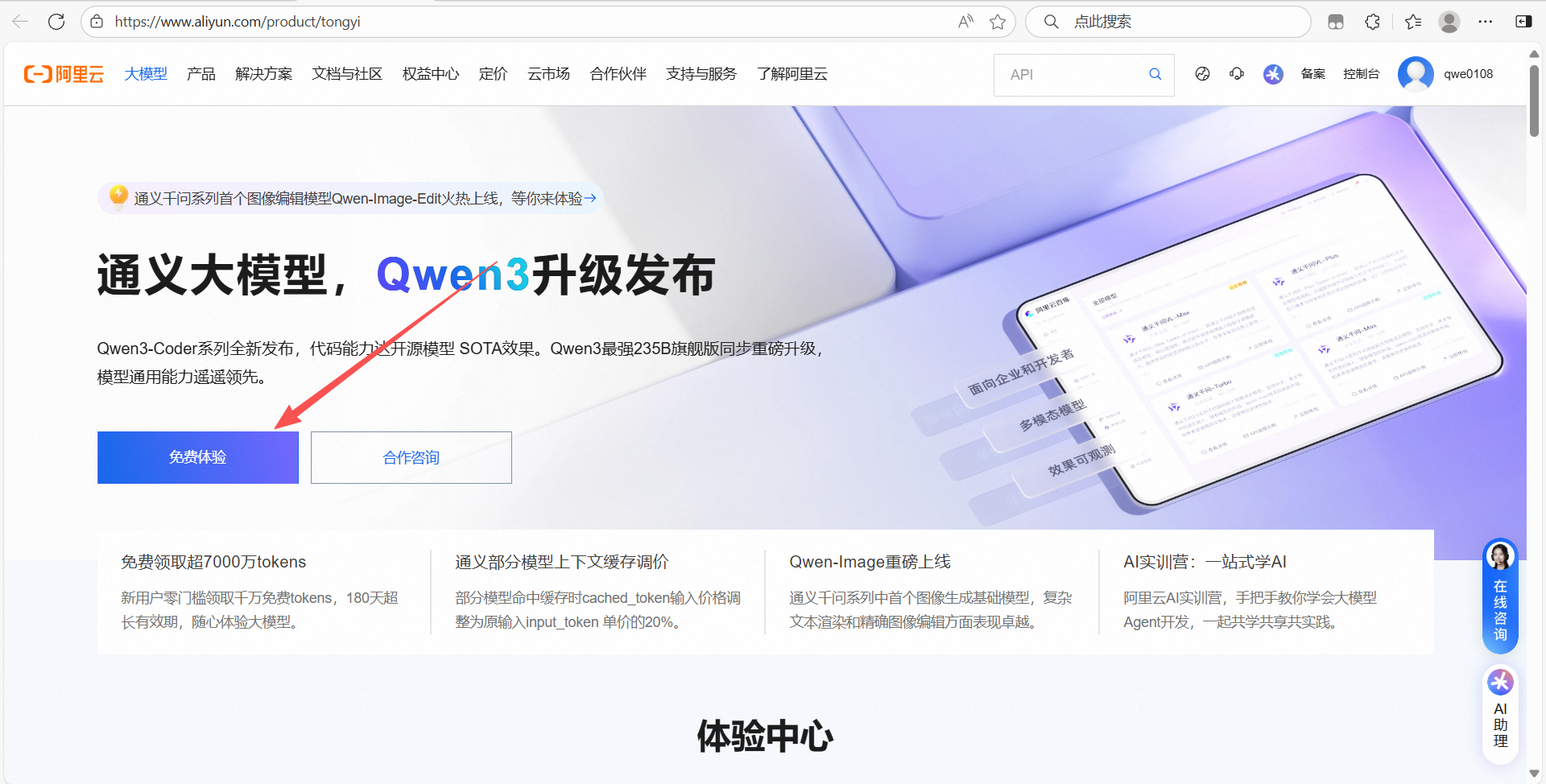This screenshot has width=1546, height=784.
Task: Open the 权益中心 menu
Action: point(431,74)
